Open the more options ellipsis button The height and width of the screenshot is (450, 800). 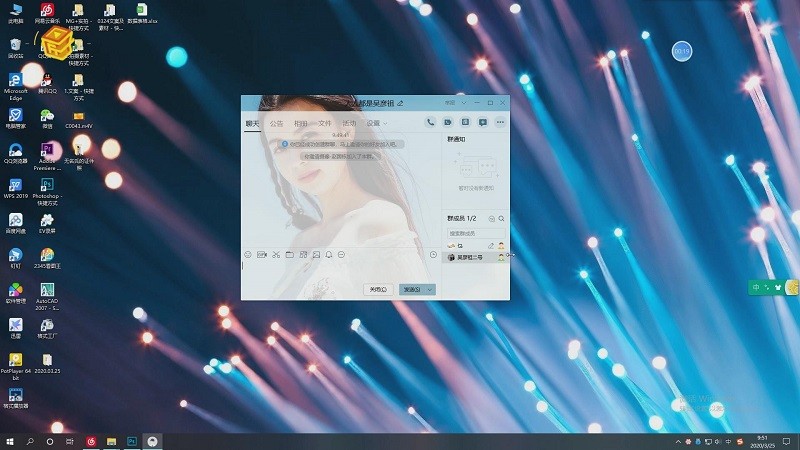coord(500,122)
